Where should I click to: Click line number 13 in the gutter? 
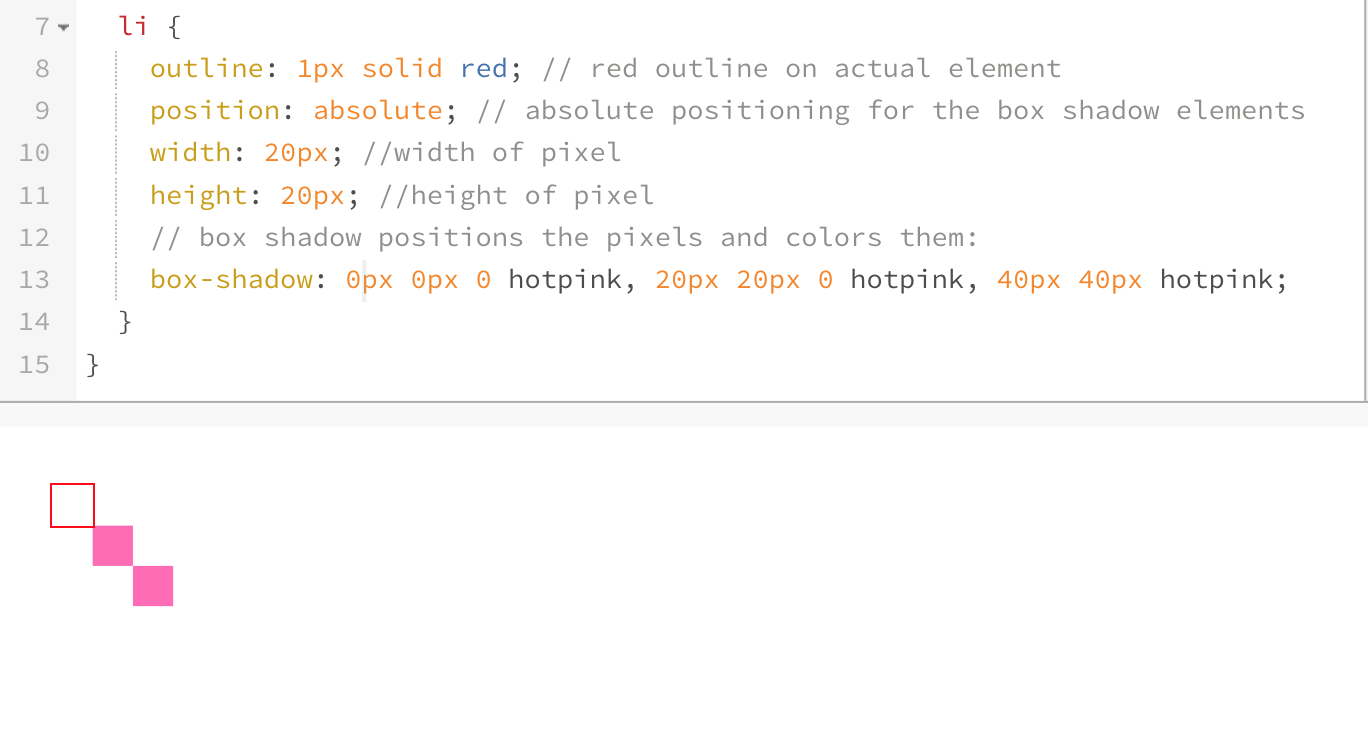click(x=33, y=279)
